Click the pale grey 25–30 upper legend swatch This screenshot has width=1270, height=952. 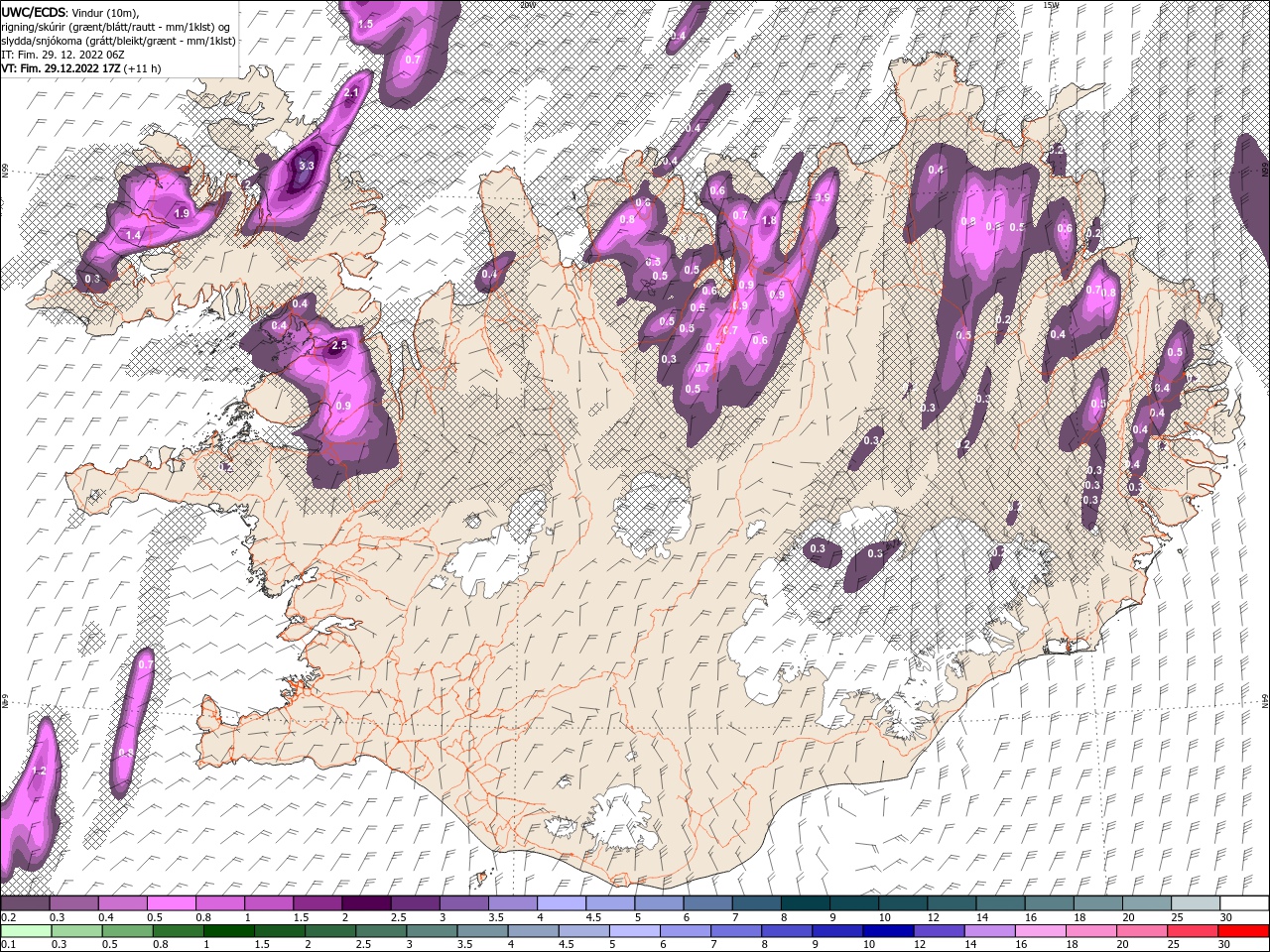pos(1195,903)
